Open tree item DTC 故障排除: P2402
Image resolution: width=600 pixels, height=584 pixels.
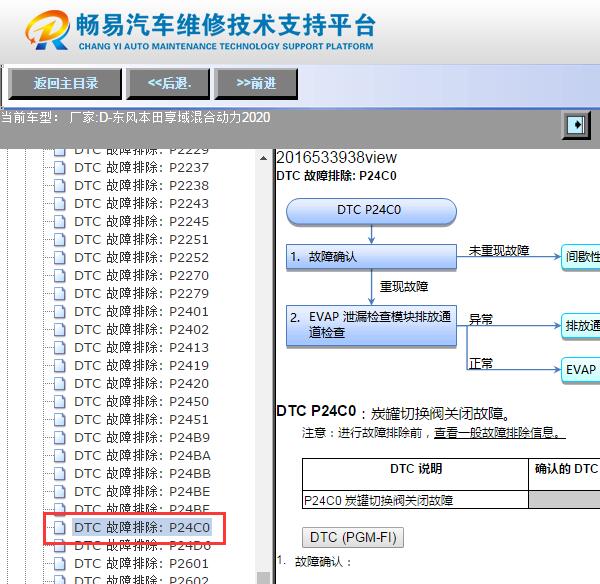pyautogui.click(x=142, y=330)
